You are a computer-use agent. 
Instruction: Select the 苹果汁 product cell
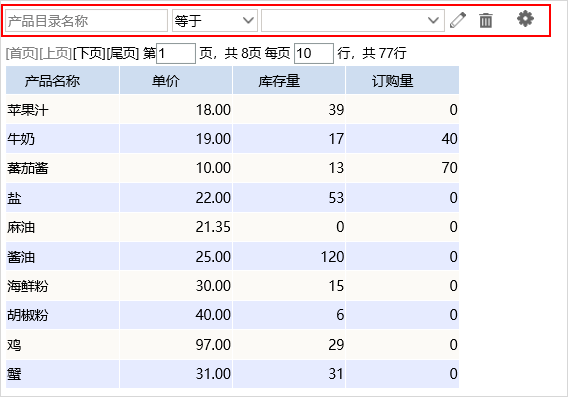[x=62, y=109]
